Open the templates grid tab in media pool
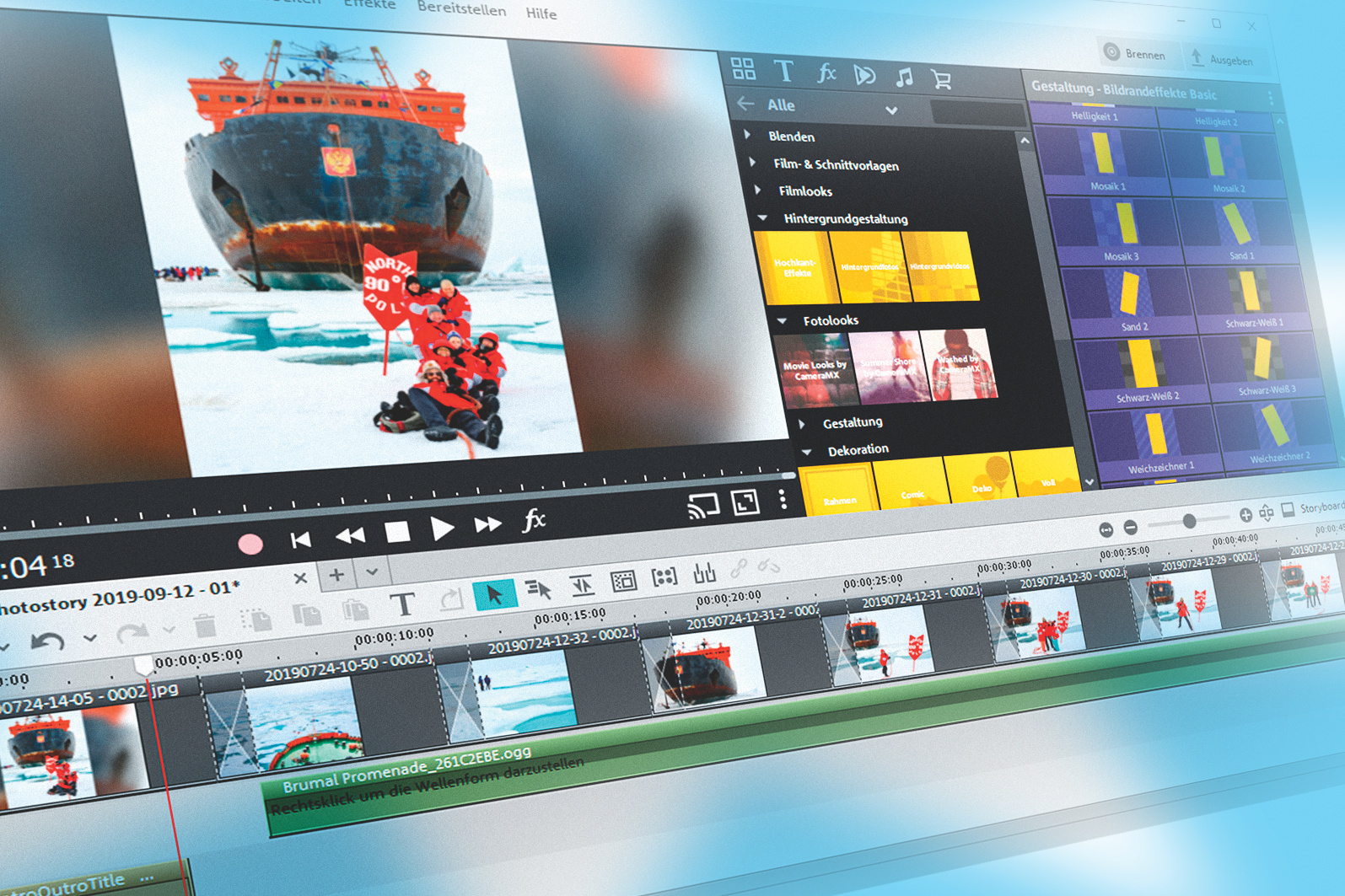Viewport: 1345px width, 896px height. [x=743, y=68]
